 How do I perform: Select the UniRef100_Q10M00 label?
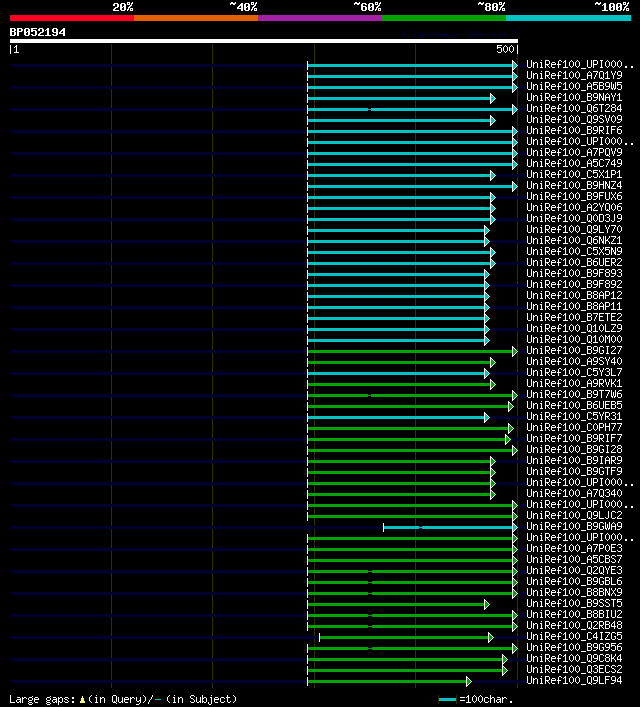point(574,340)
